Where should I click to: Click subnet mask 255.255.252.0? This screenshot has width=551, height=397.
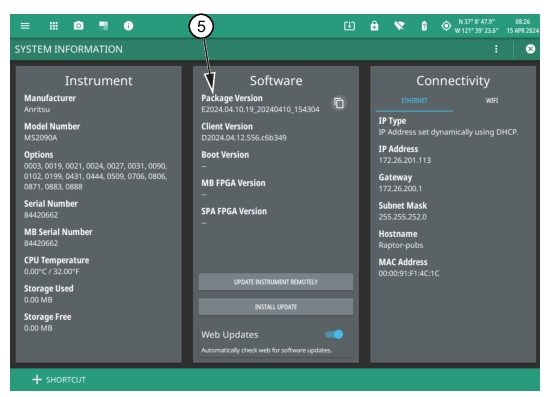[x=402, y=217]
